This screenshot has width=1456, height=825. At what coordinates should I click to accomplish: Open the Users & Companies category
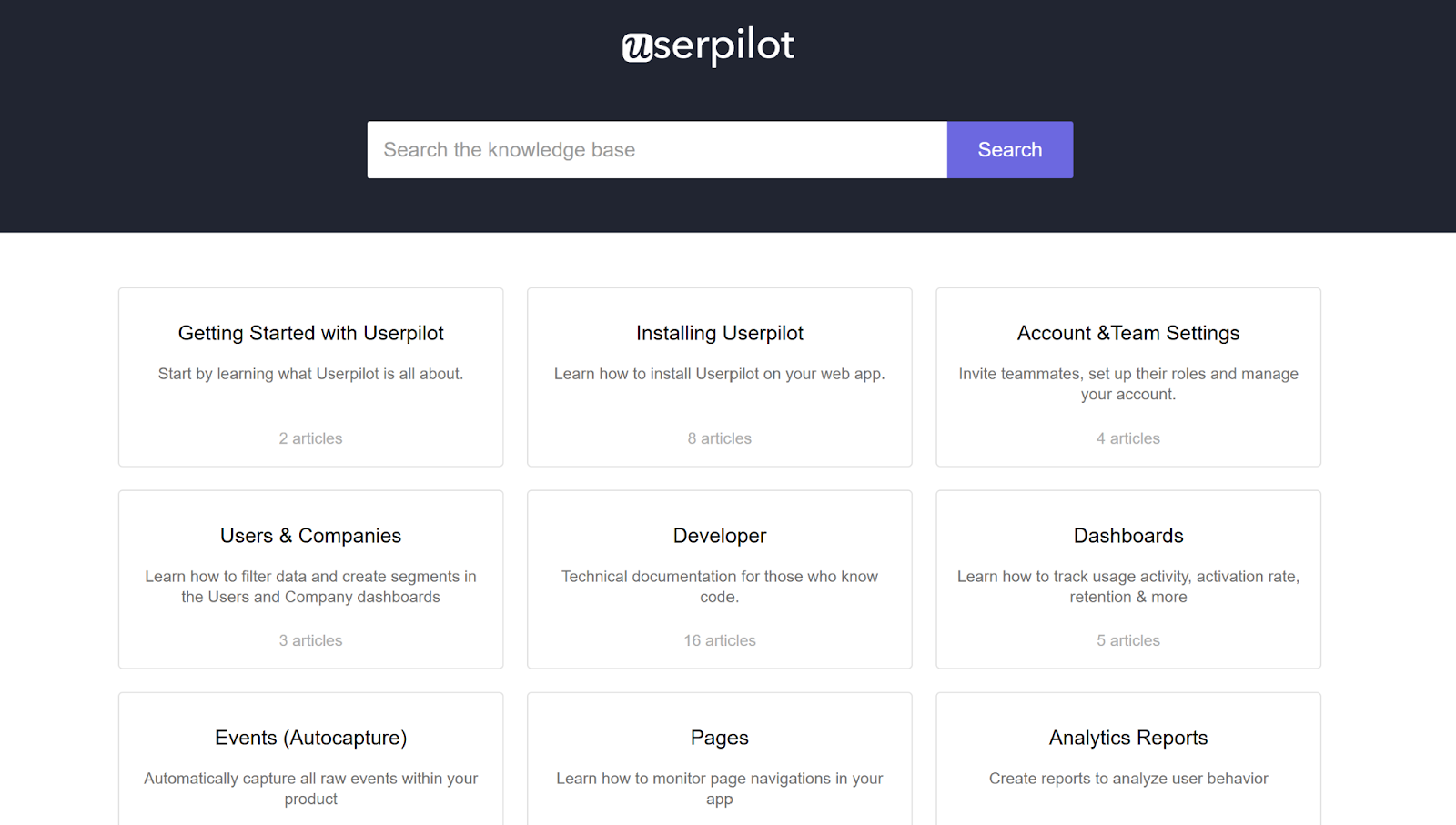[x=310, y=579]
